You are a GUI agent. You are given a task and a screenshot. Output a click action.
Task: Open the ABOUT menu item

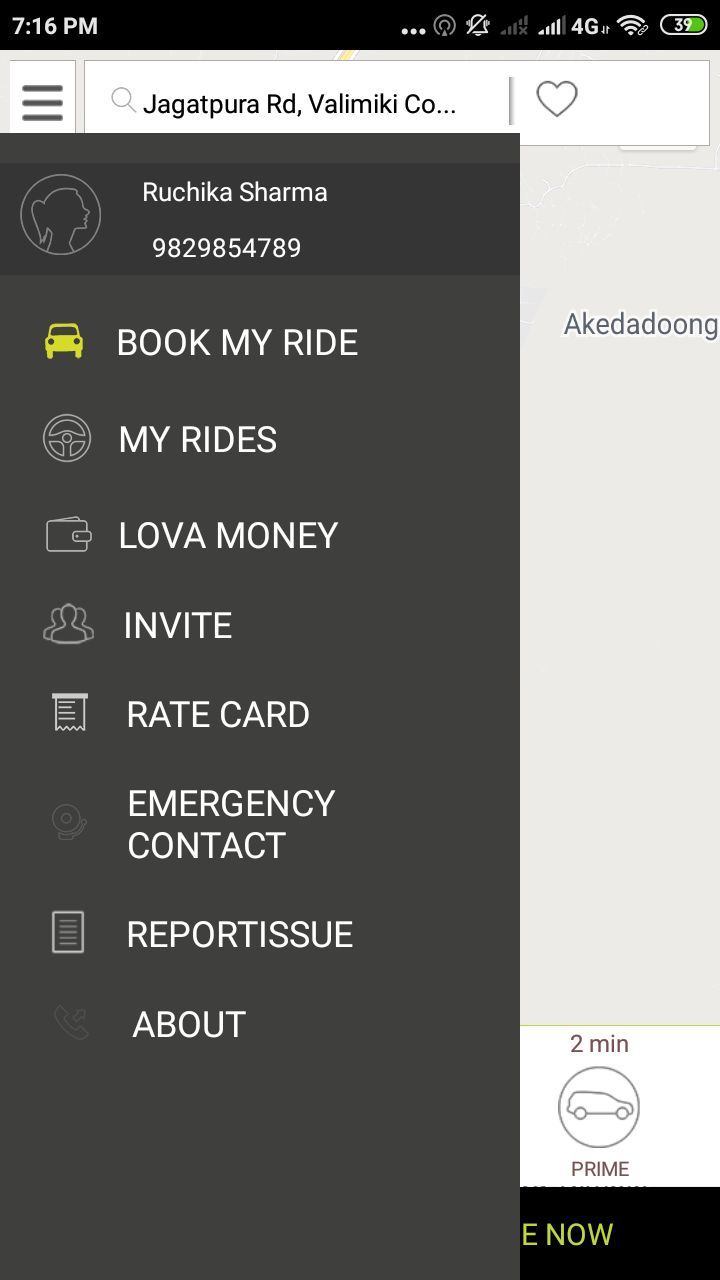(189, 1025)
